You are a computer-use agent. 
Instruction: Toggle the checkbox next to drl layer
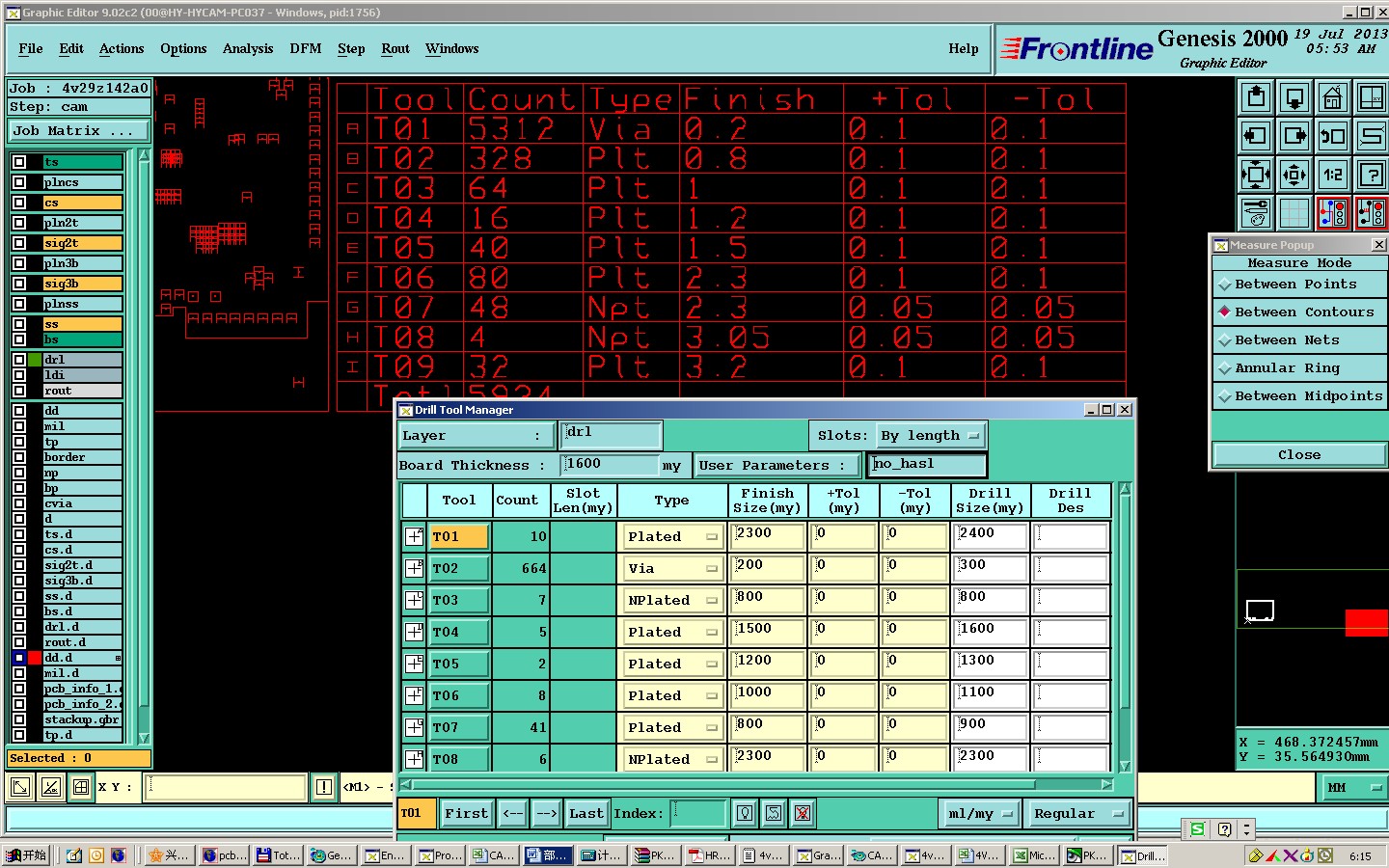[x=19, y=360]
